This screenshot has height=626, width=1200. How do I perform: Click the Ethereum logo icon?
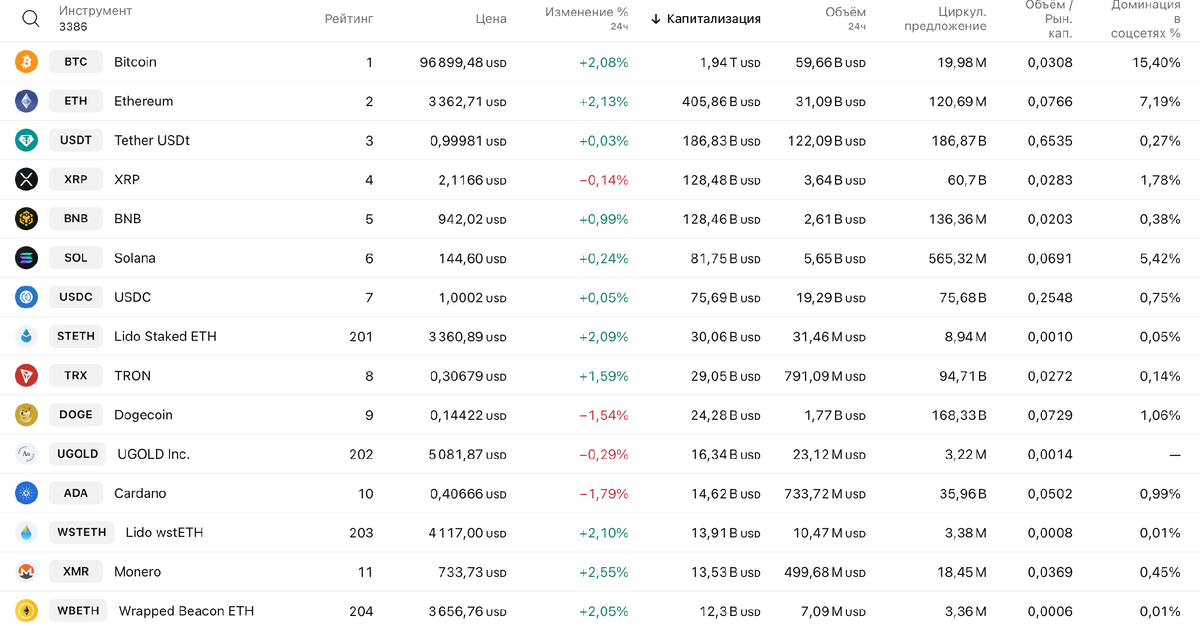point(26,101)
